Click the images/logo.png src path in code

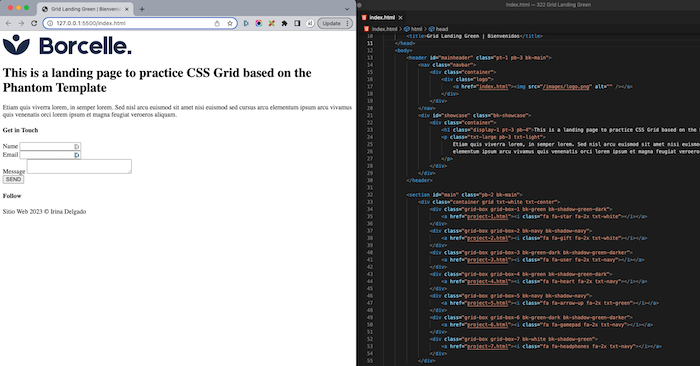click(x=566, y=87)
